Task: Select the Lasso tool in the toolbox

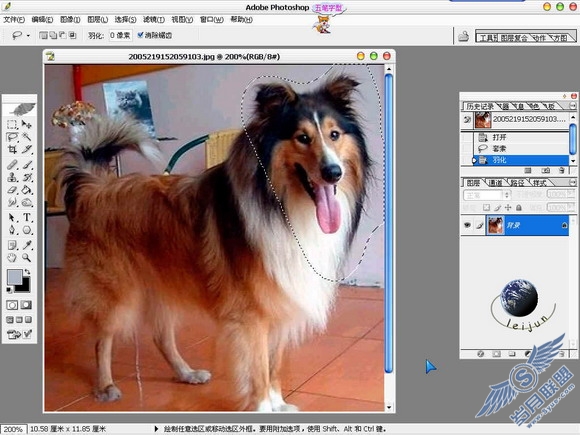Action: (12, 137)
